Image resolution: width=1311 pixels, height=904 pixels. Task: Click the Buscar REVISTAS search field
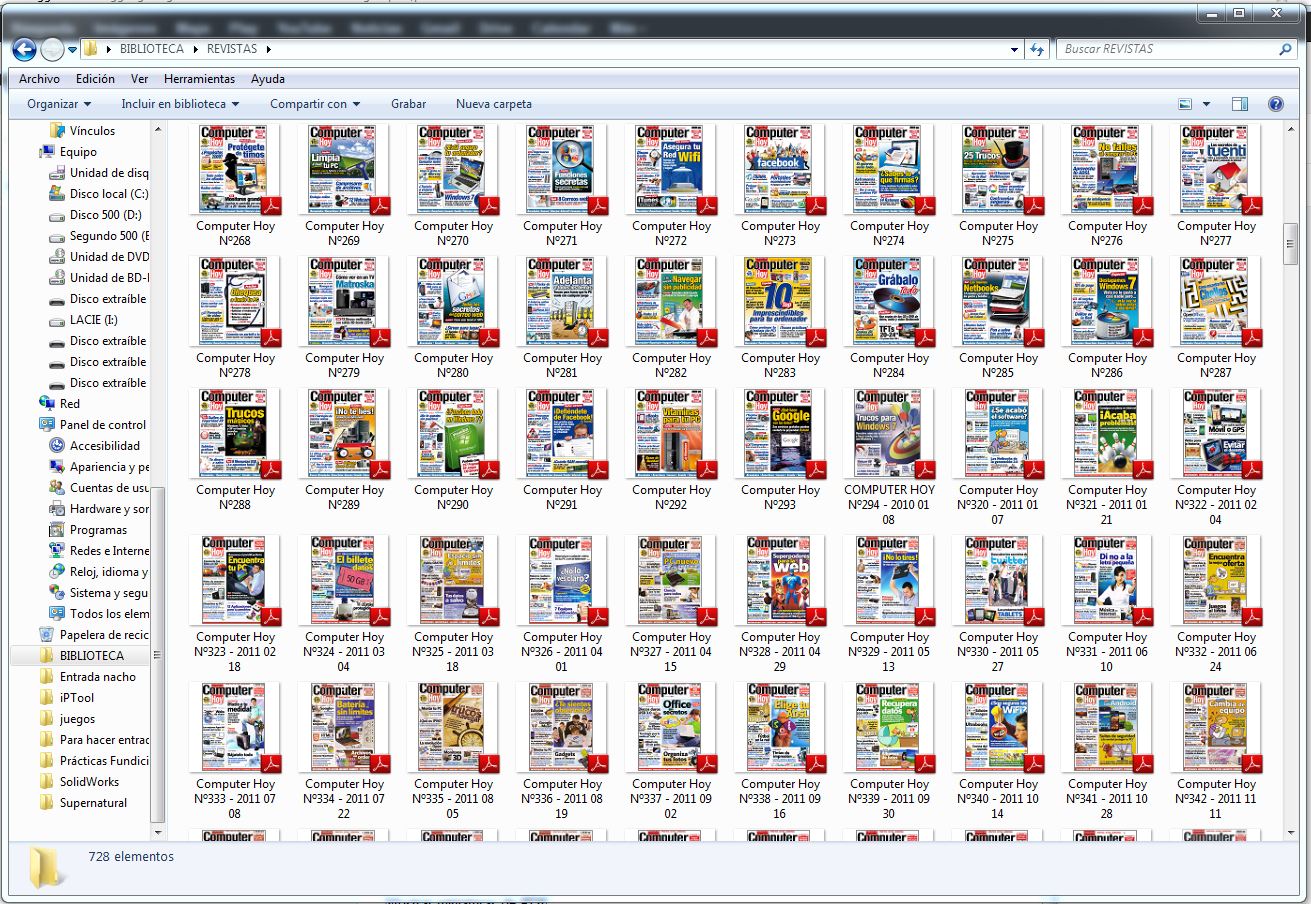pyautogui.click(x=1166, y=49)
